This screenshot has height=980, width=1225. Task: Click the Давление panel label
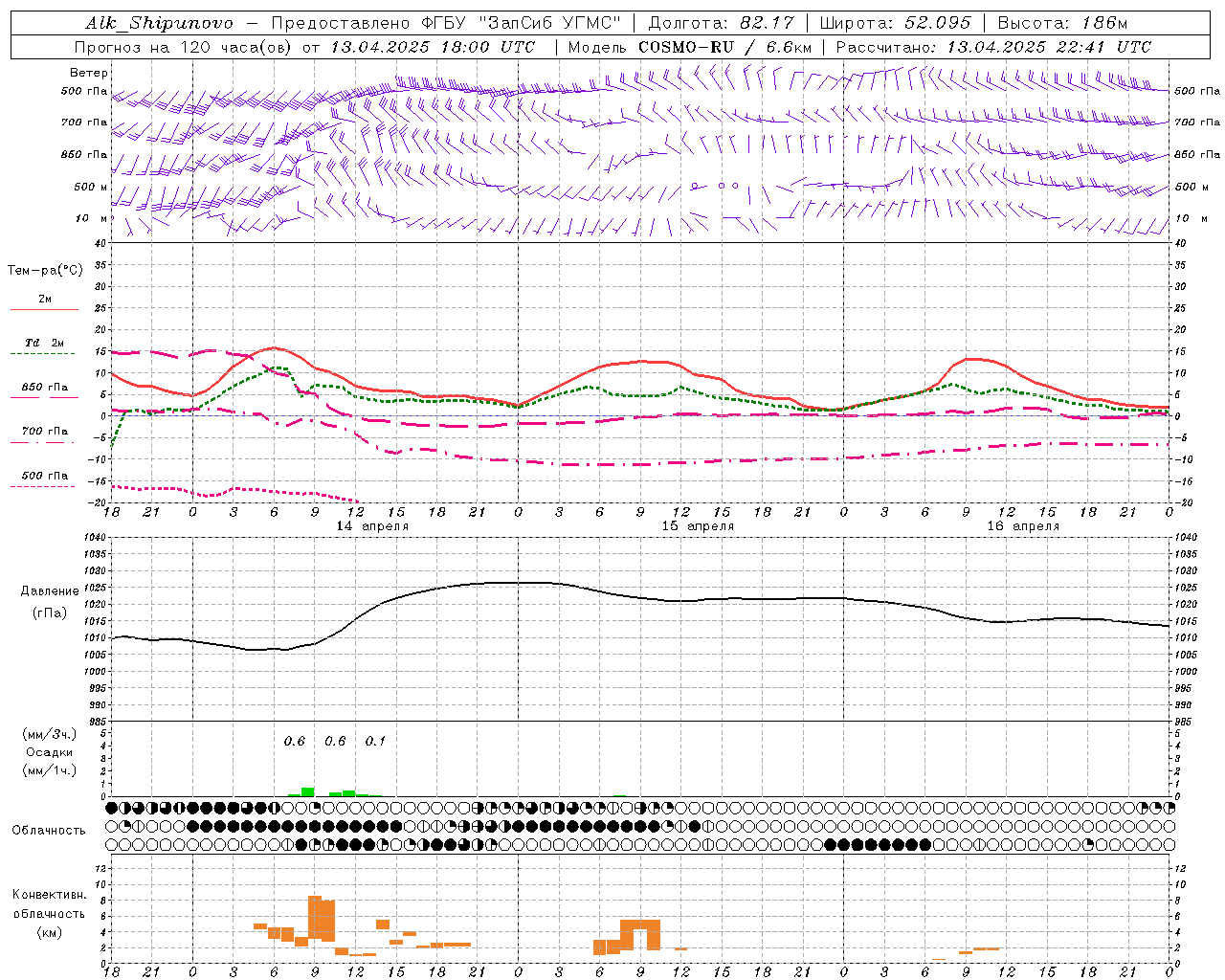50,591
